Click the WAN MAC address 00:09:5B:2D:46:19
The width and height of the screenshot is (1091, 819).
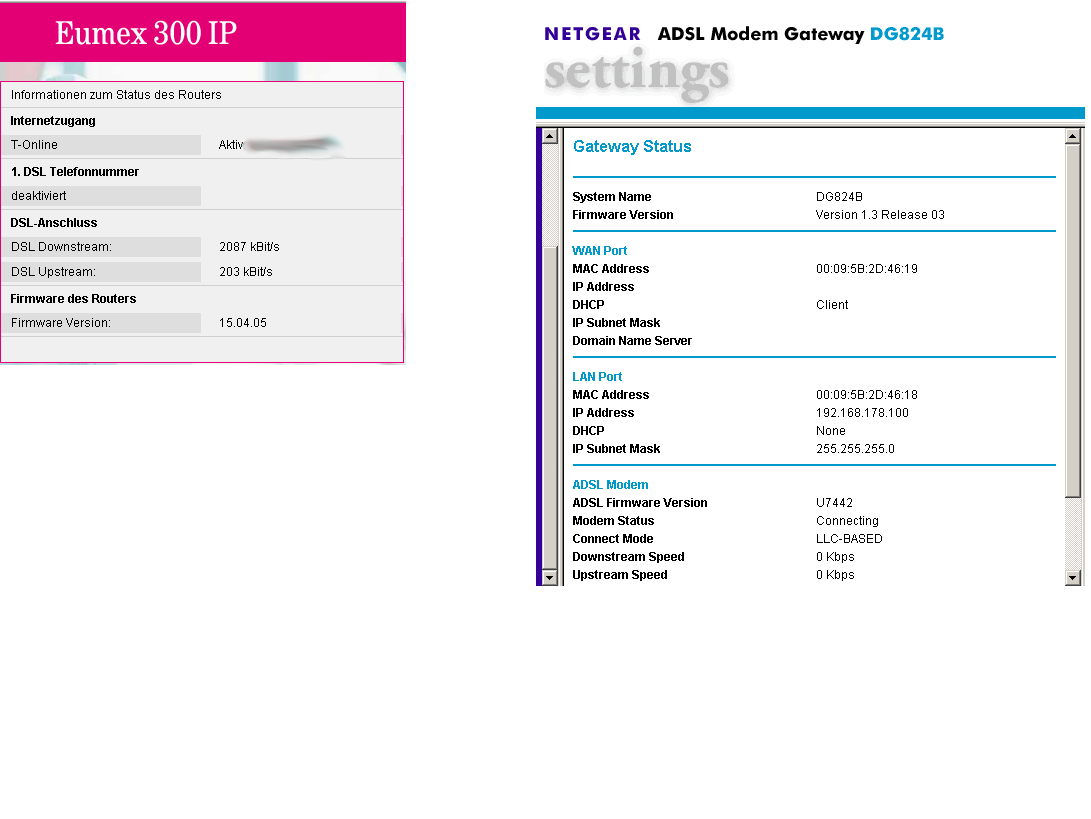pyautogui.click(x=867, y=269)
